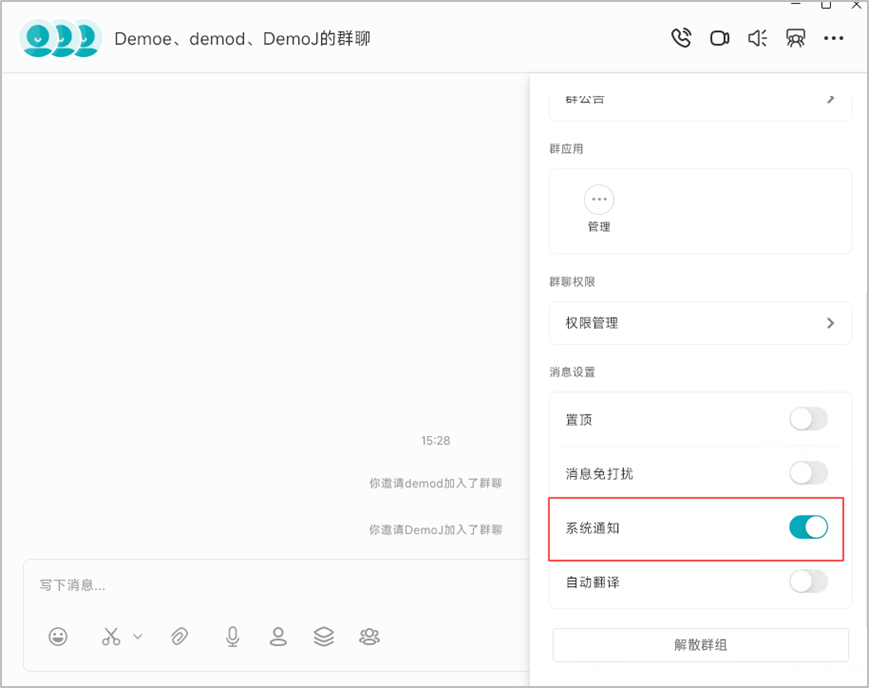869x688 pixels.
Task: Click the 写下消息 message input
Action: click(x=277, y=585)
